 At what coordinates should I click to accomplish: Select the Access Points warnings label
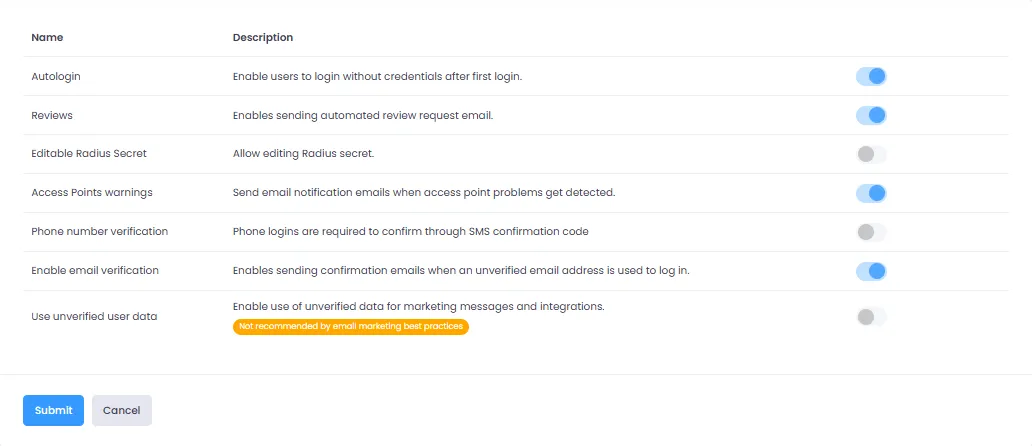pyautogui.click(x=92, y=193)
